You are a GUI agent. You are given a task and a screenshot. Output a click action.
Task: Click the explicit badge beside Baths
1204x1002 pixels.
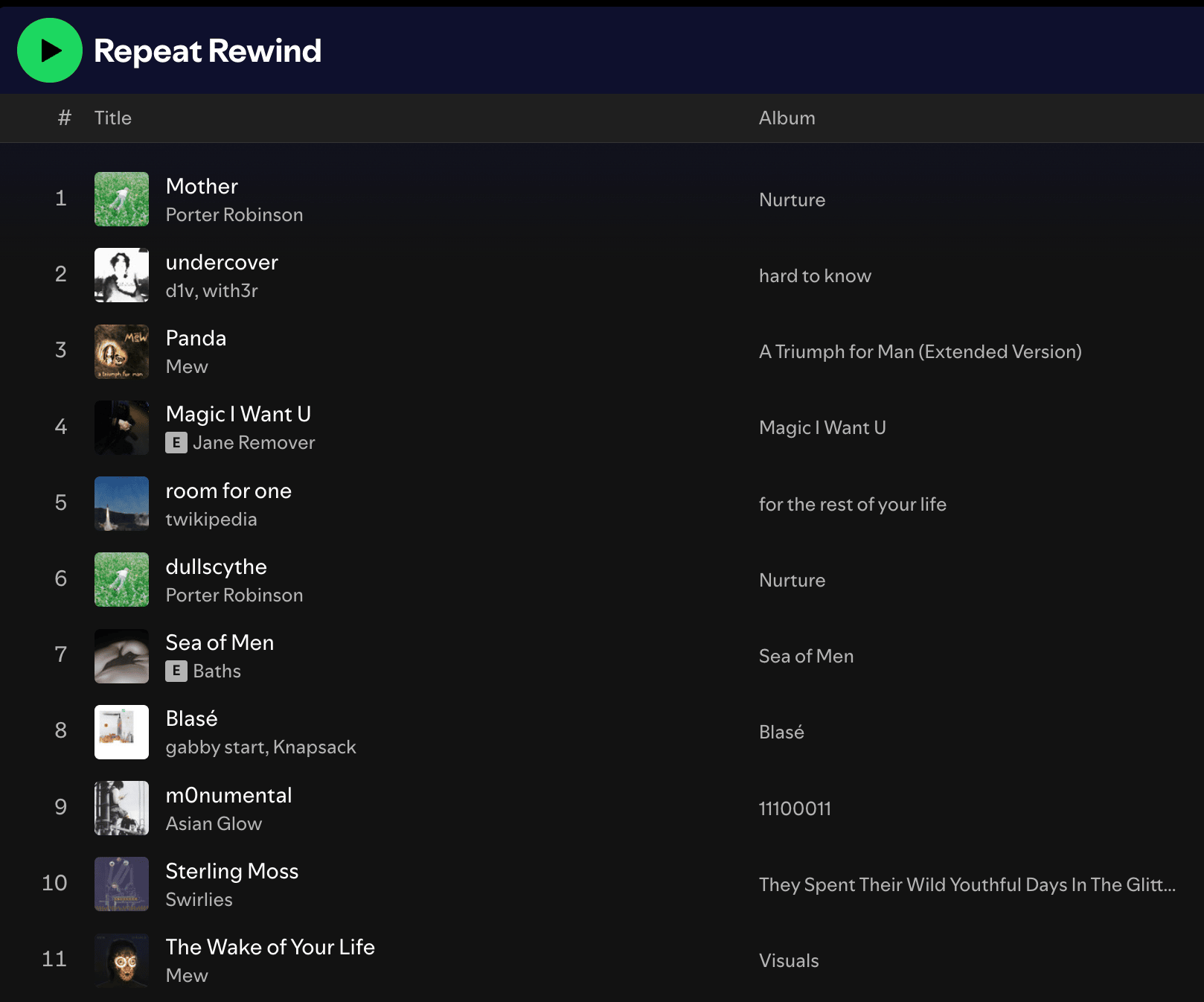[x=176, y=671]
